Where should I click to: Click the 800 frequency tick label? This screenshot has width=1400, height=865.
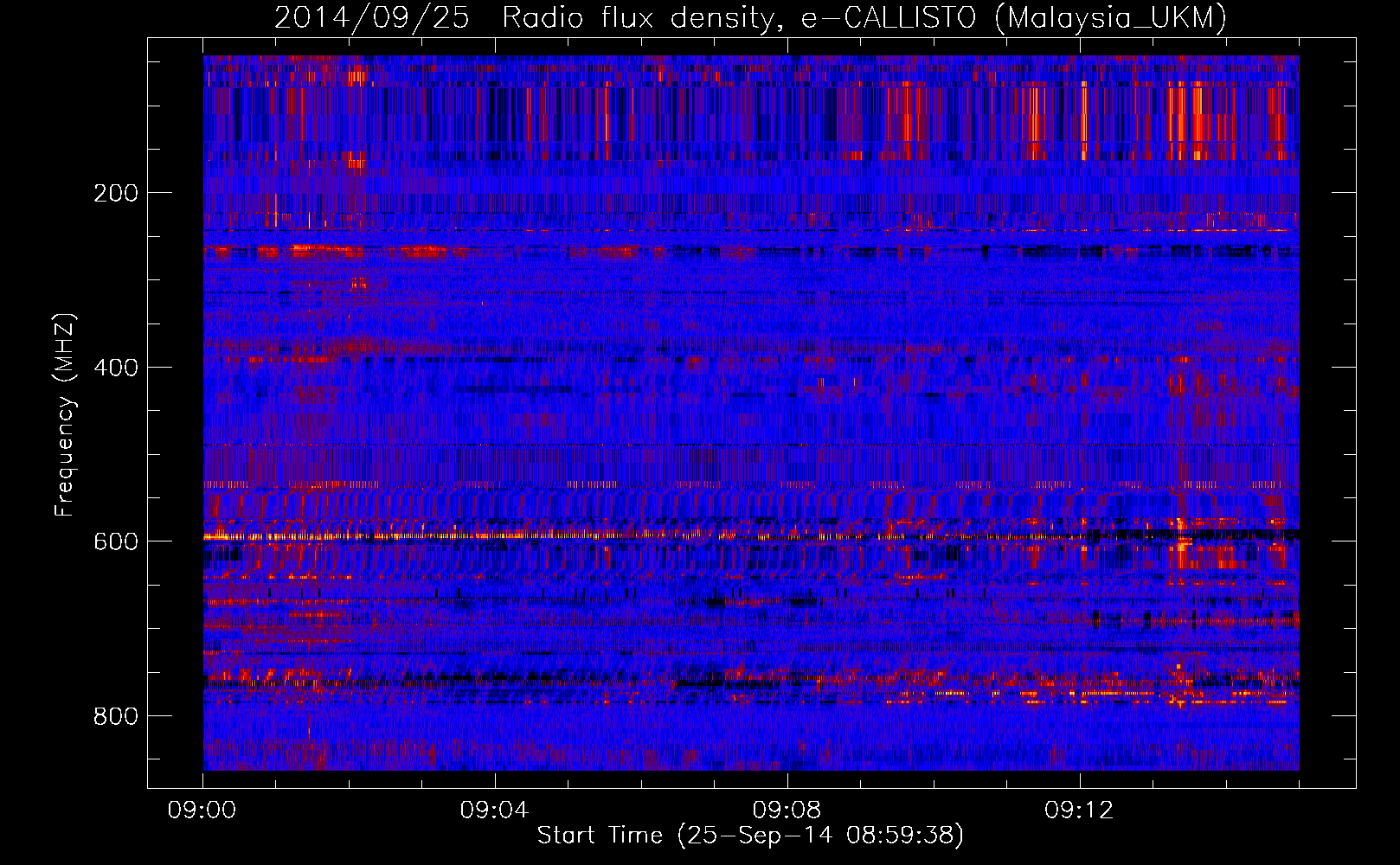point(116,716)
